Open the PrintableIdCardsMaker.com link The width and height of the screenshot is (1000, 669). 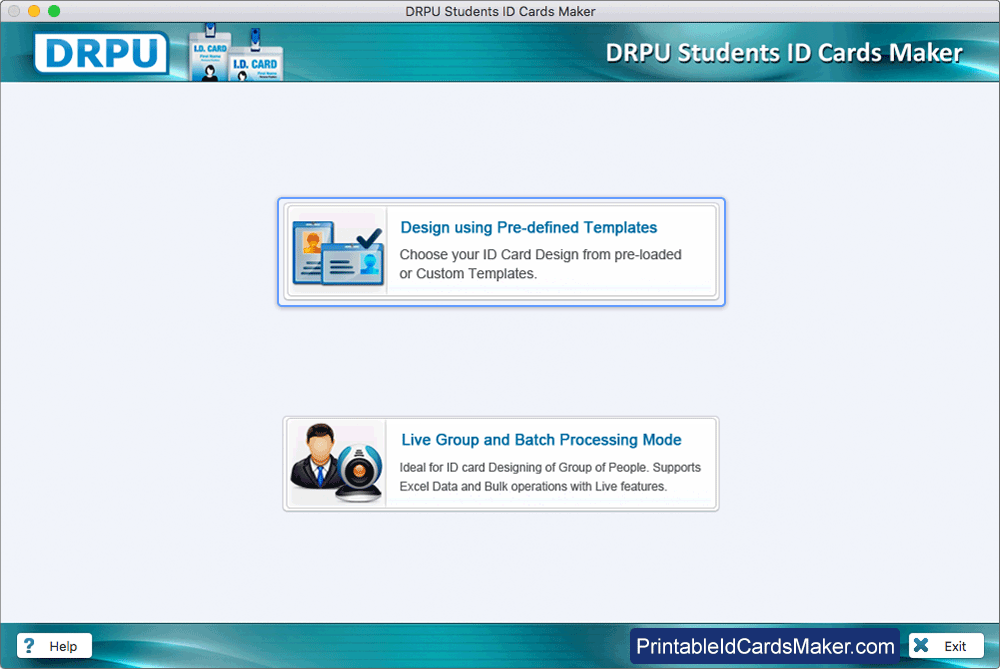coord(765,646)
